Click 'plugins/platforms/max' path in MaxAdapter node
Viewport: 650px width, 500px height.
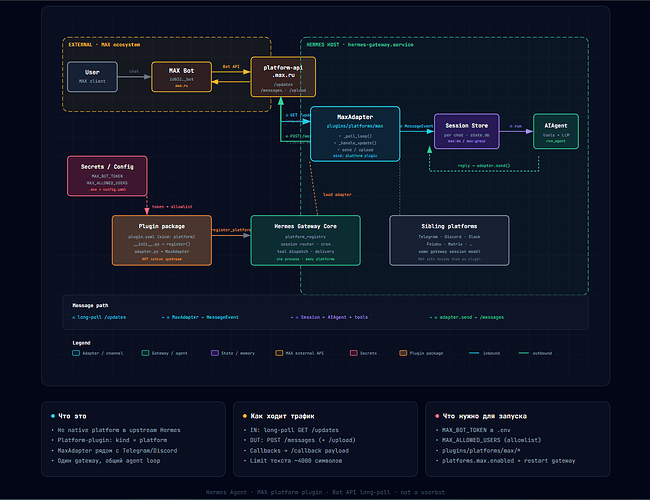coord(355,126)
